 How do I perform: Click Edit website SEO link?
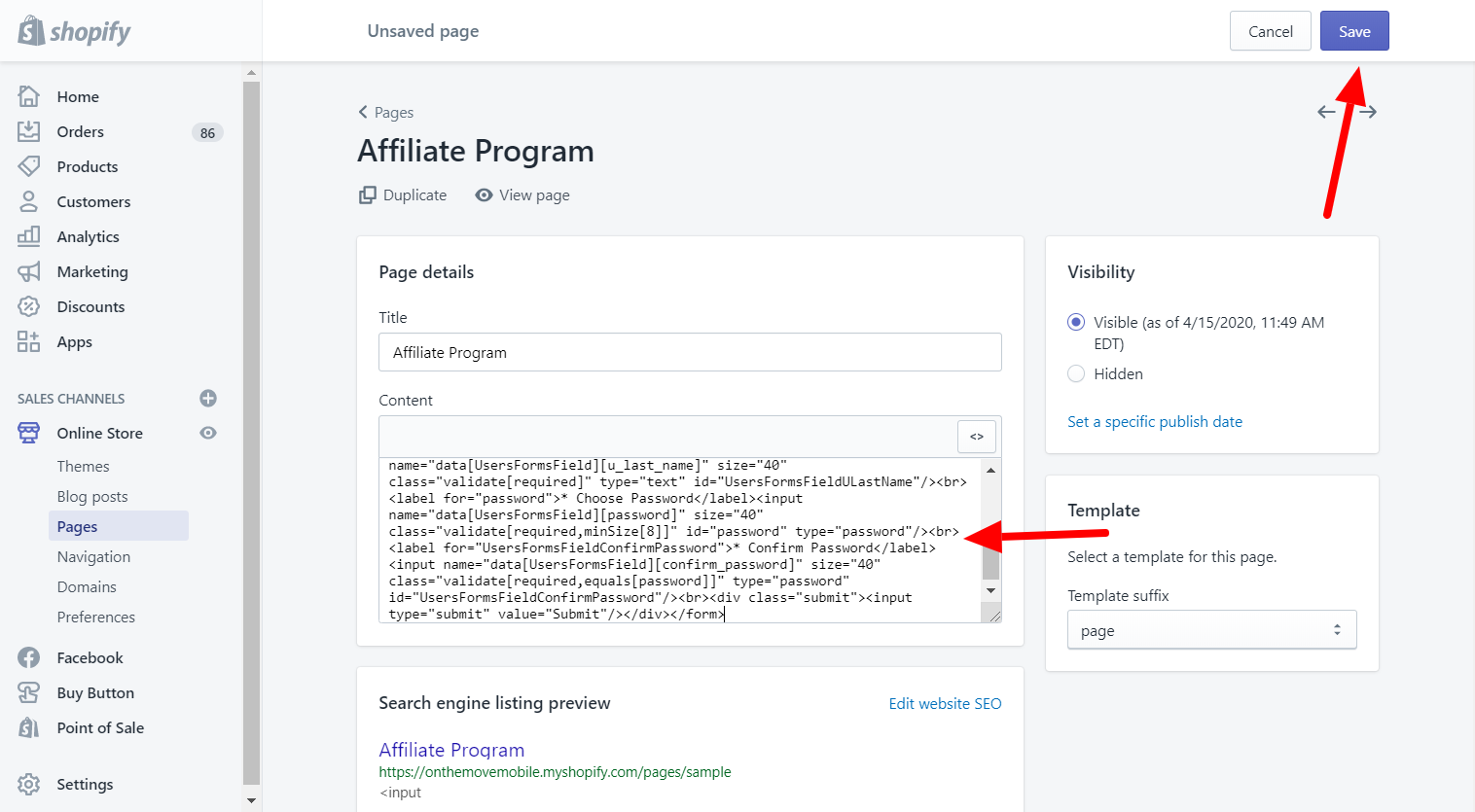[945, 703]
